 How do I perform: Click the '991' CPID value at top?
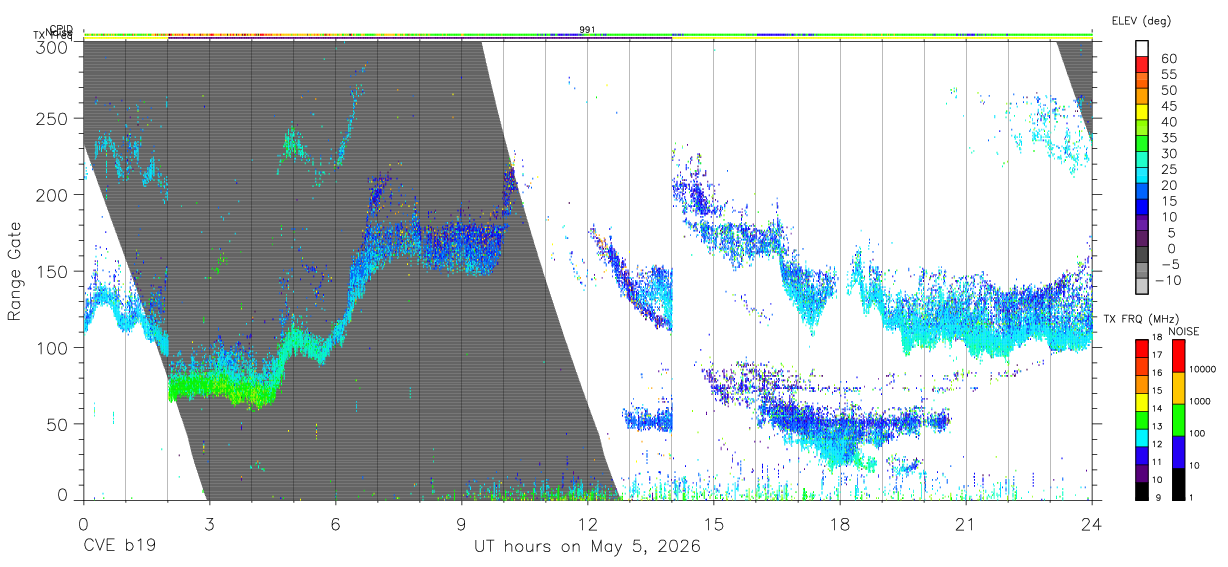[x=587, y=30]
